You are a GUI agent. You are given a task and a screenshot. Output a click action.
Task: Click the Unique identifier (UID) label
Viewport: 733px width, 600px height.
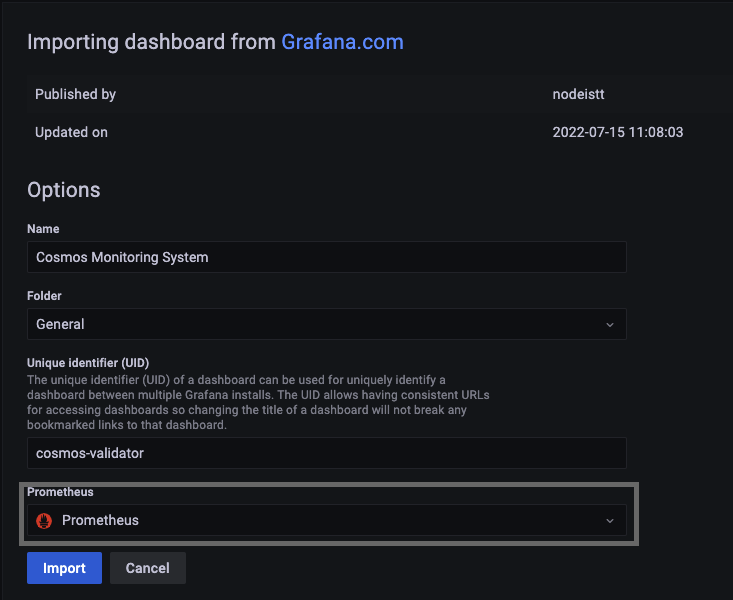pos(88,363)
